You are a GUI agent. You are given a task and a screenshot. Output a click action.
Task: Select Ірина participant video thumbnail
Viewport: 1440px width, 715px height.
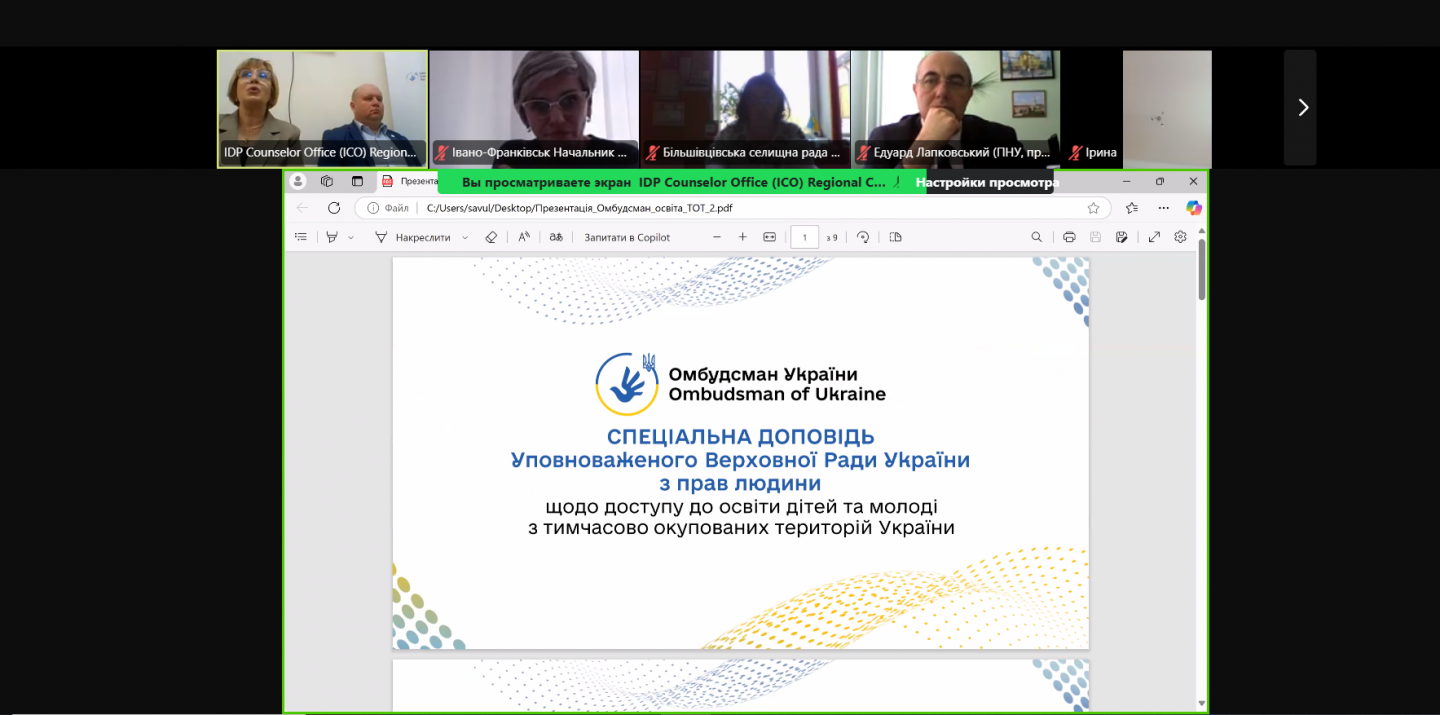tap(1138, 108)
